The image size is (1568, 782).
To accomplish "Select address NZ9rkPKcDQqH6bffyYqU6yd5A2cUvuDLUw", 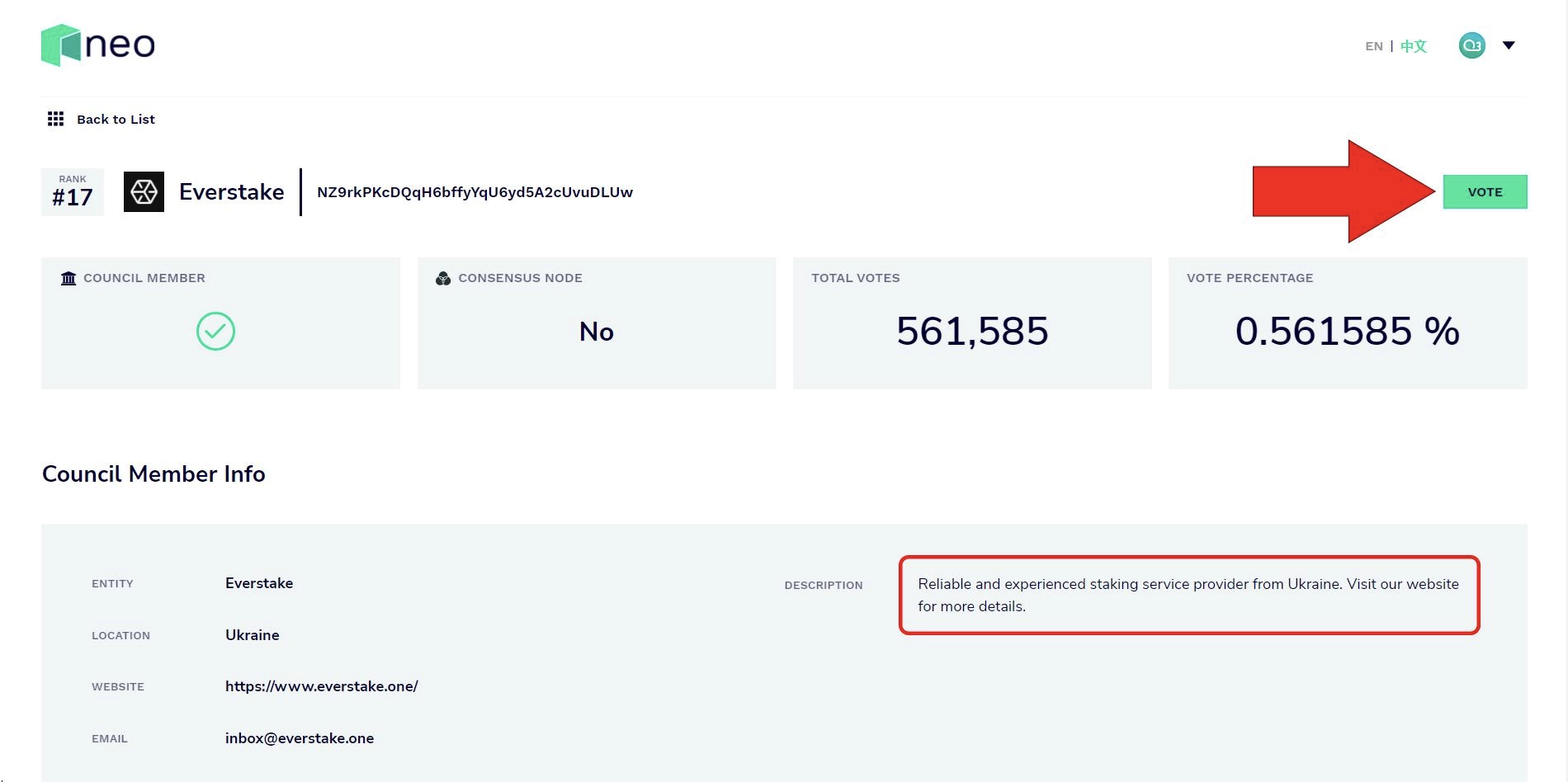I will [x=475, y=192].
